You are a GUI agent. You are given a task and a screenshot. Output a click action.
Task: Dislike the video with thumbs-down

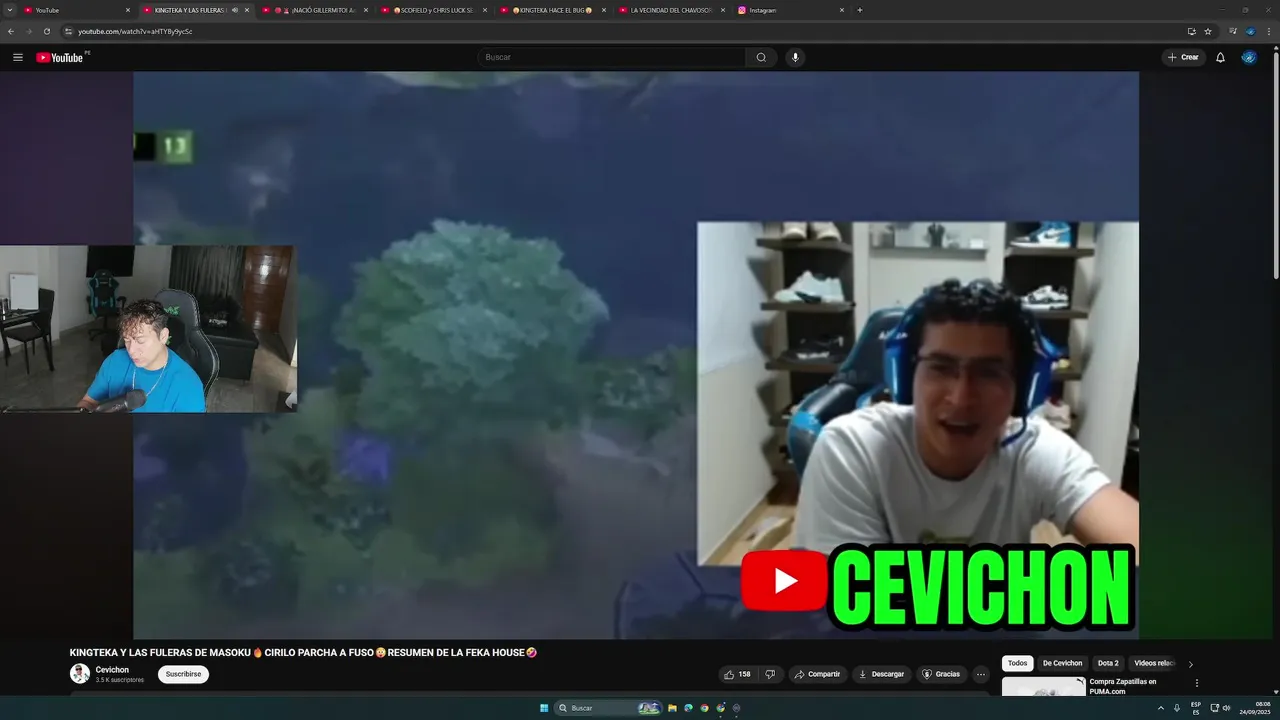pyautogui.click(x=770, y=674)
